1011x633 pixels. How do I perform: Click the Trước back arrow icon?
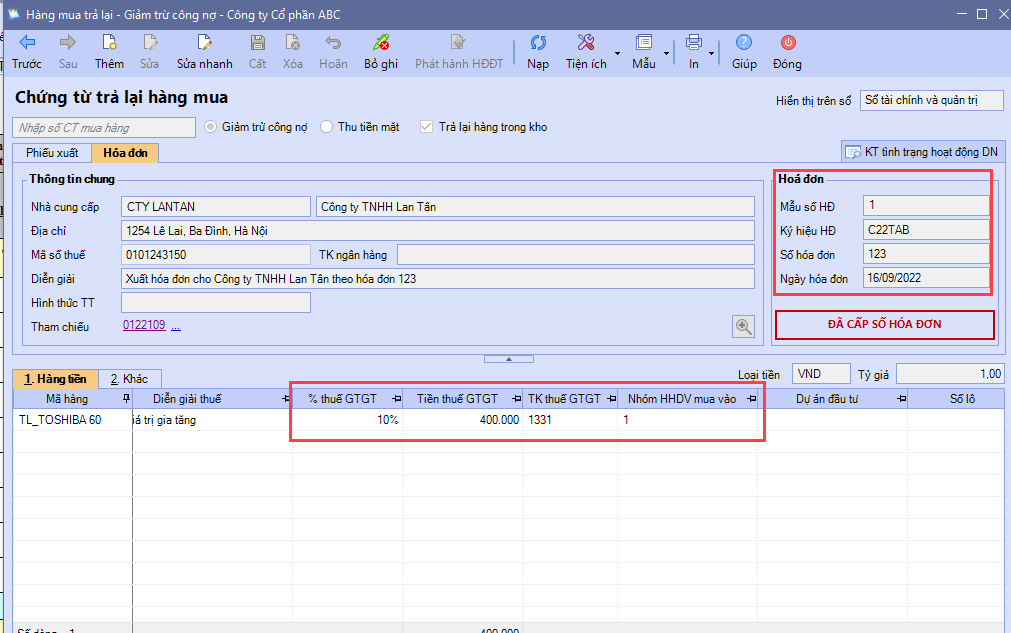(x=27, y=43)
